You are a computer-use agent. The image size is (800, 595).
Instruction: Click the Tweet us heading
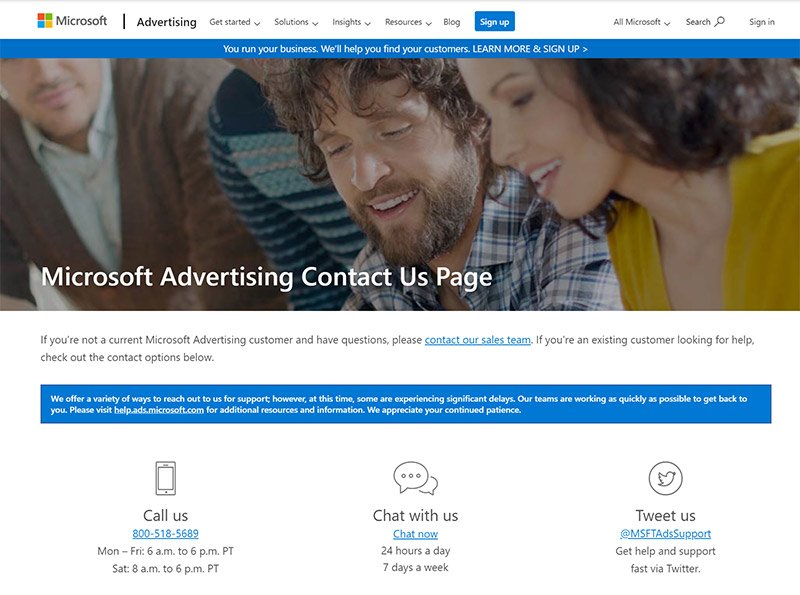[665, 515]
